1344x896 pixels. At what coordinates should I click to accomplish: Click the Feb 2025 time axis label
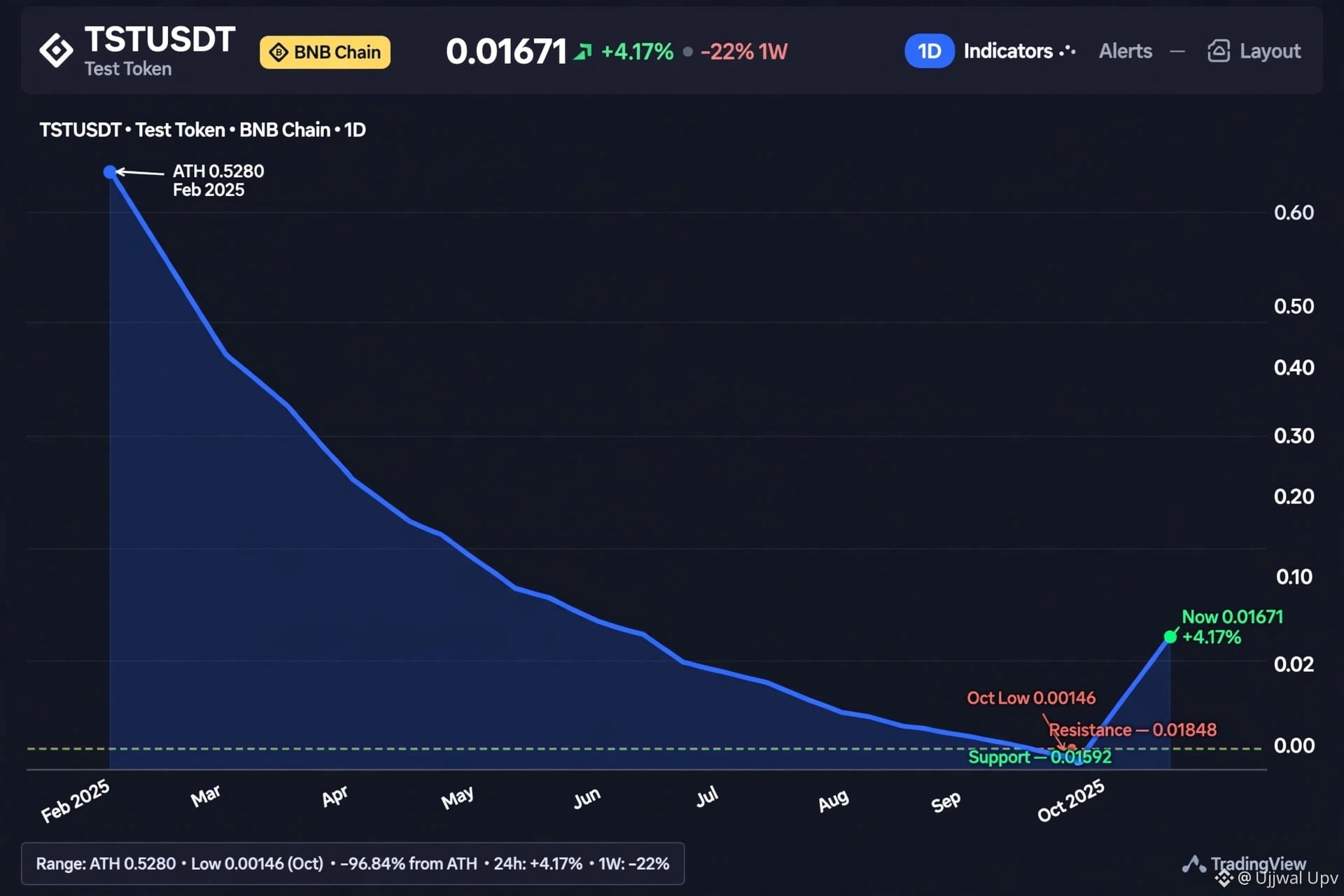(75, 800)
